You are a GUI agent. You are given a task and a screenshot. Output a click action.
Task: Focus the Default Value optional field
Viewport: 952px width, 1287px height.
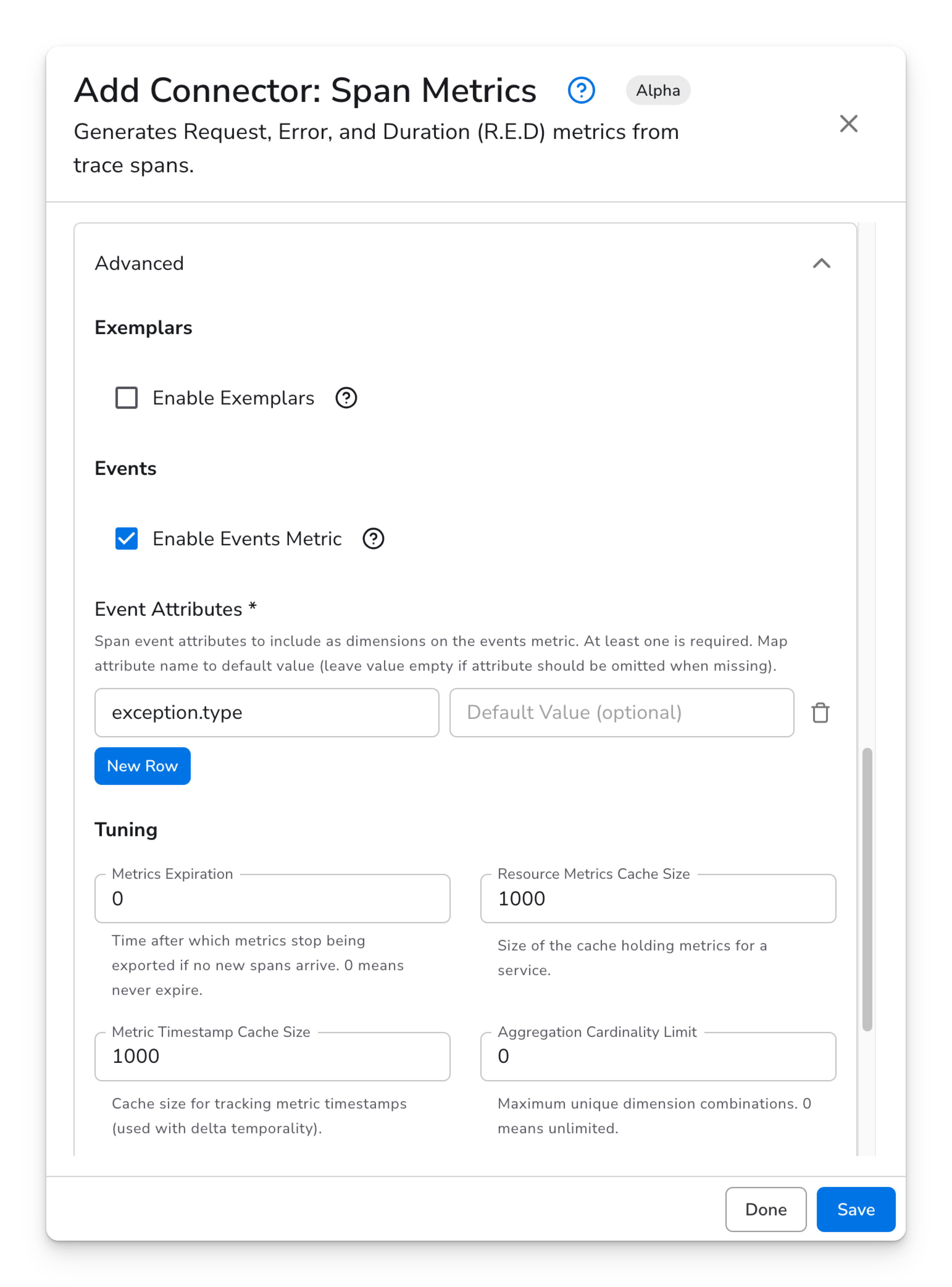(621, 712)
